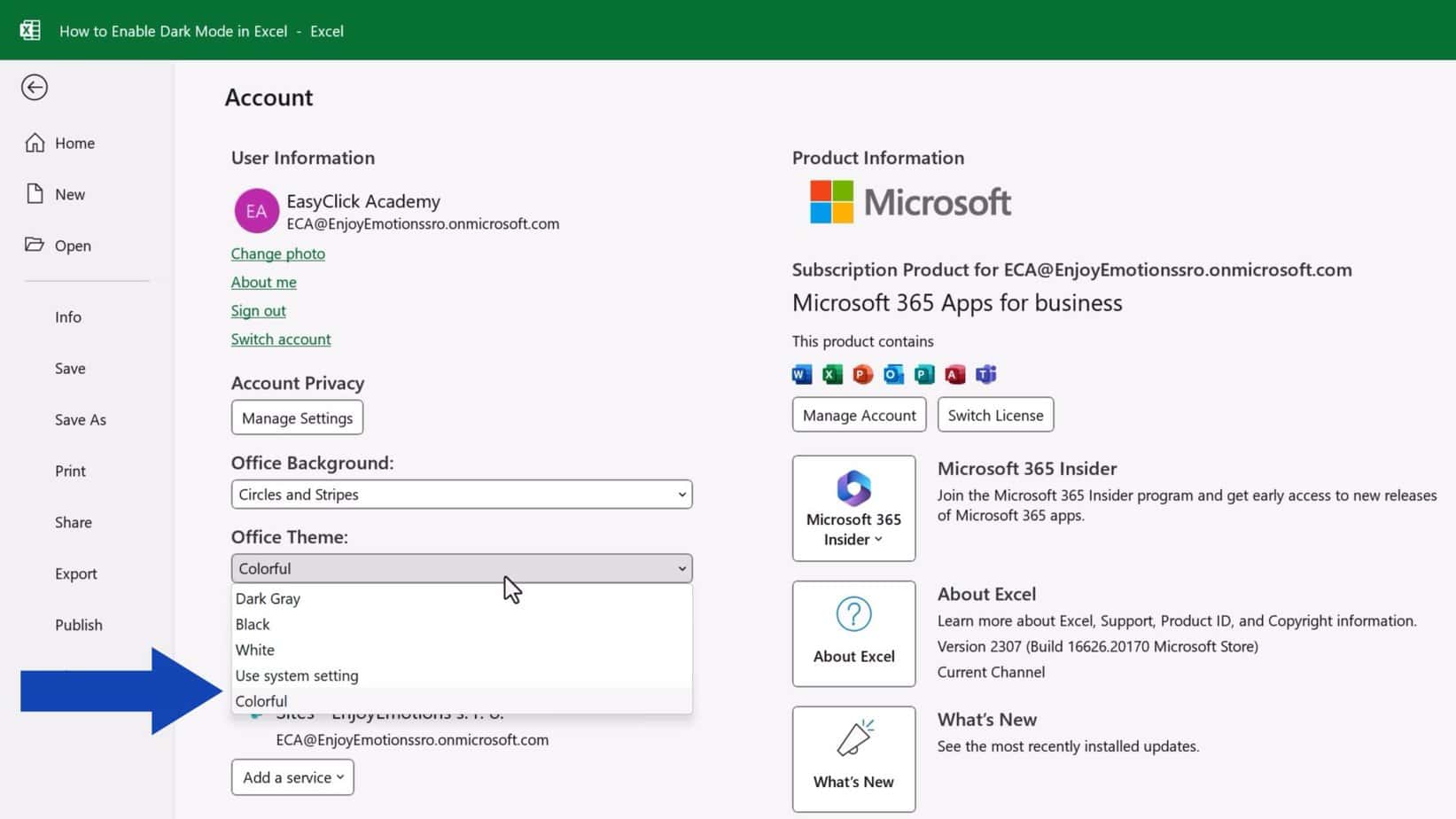Switch to the Print section
This screenshot has height=819, width=1456.
(x=70, y=471)
